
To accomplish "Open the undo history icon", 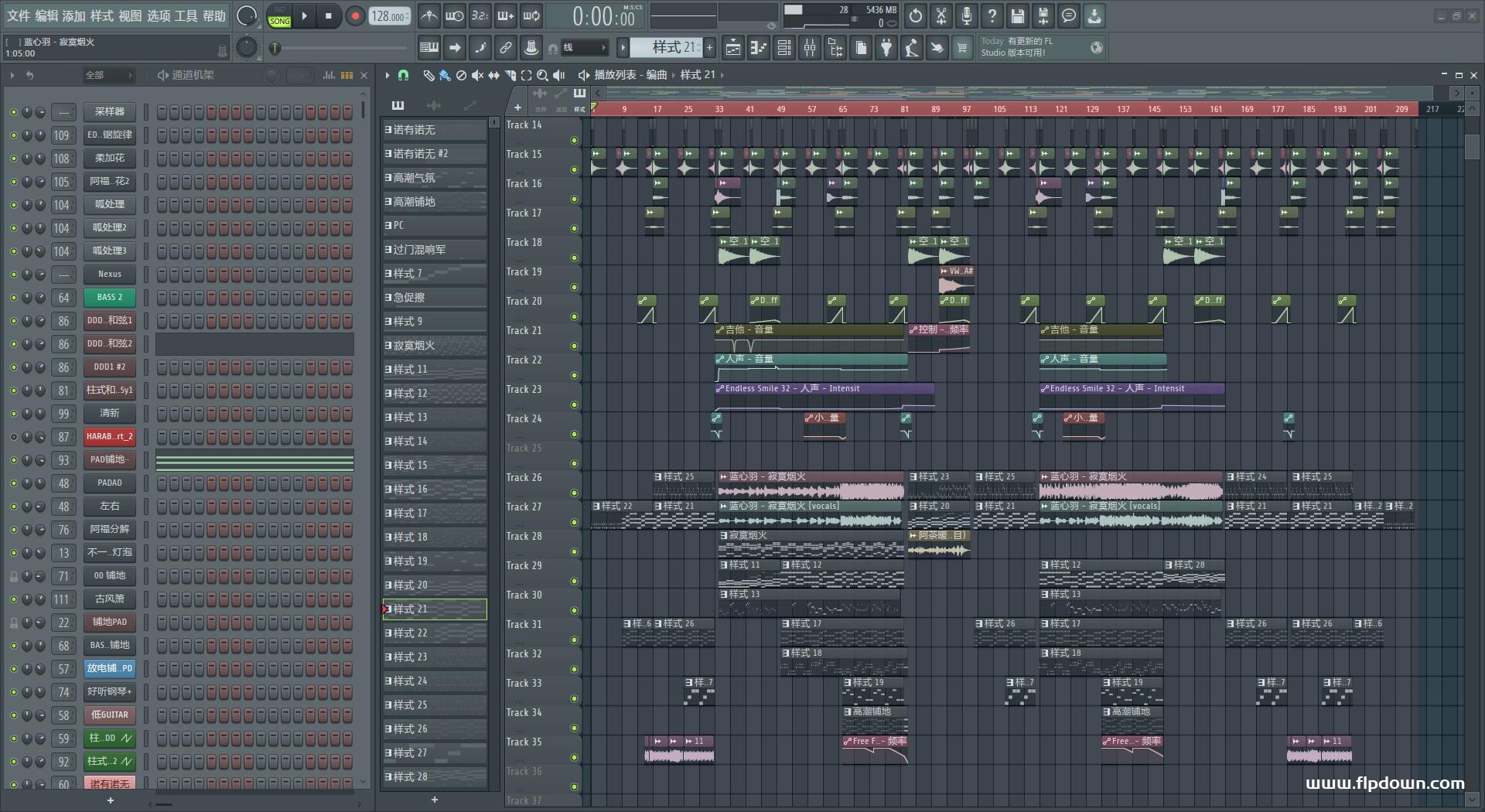I will tap(915, 15).
